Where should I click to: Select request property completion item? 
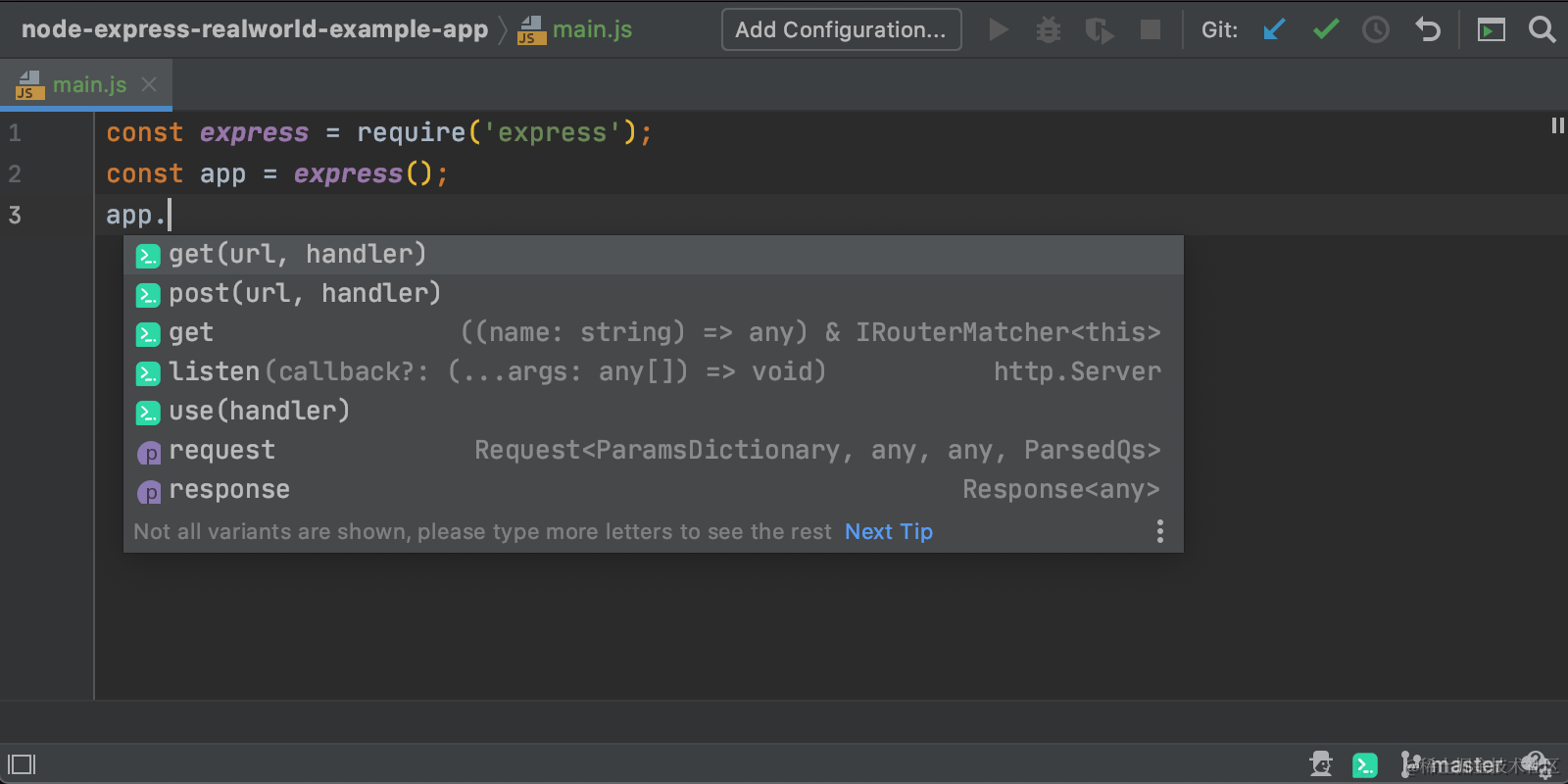click(654, 450)
